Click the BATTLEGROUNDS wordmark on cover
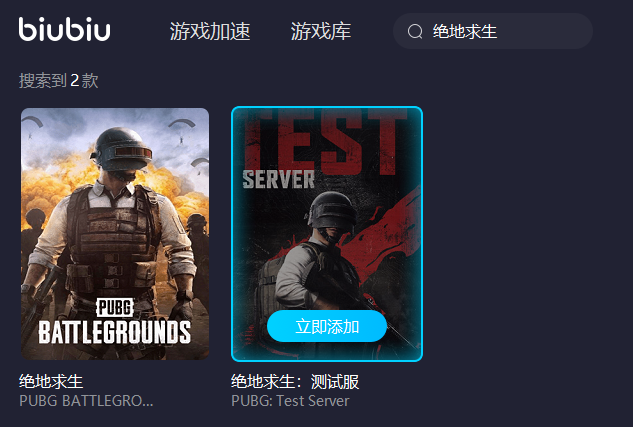The image size is (633, 427). 115,333
